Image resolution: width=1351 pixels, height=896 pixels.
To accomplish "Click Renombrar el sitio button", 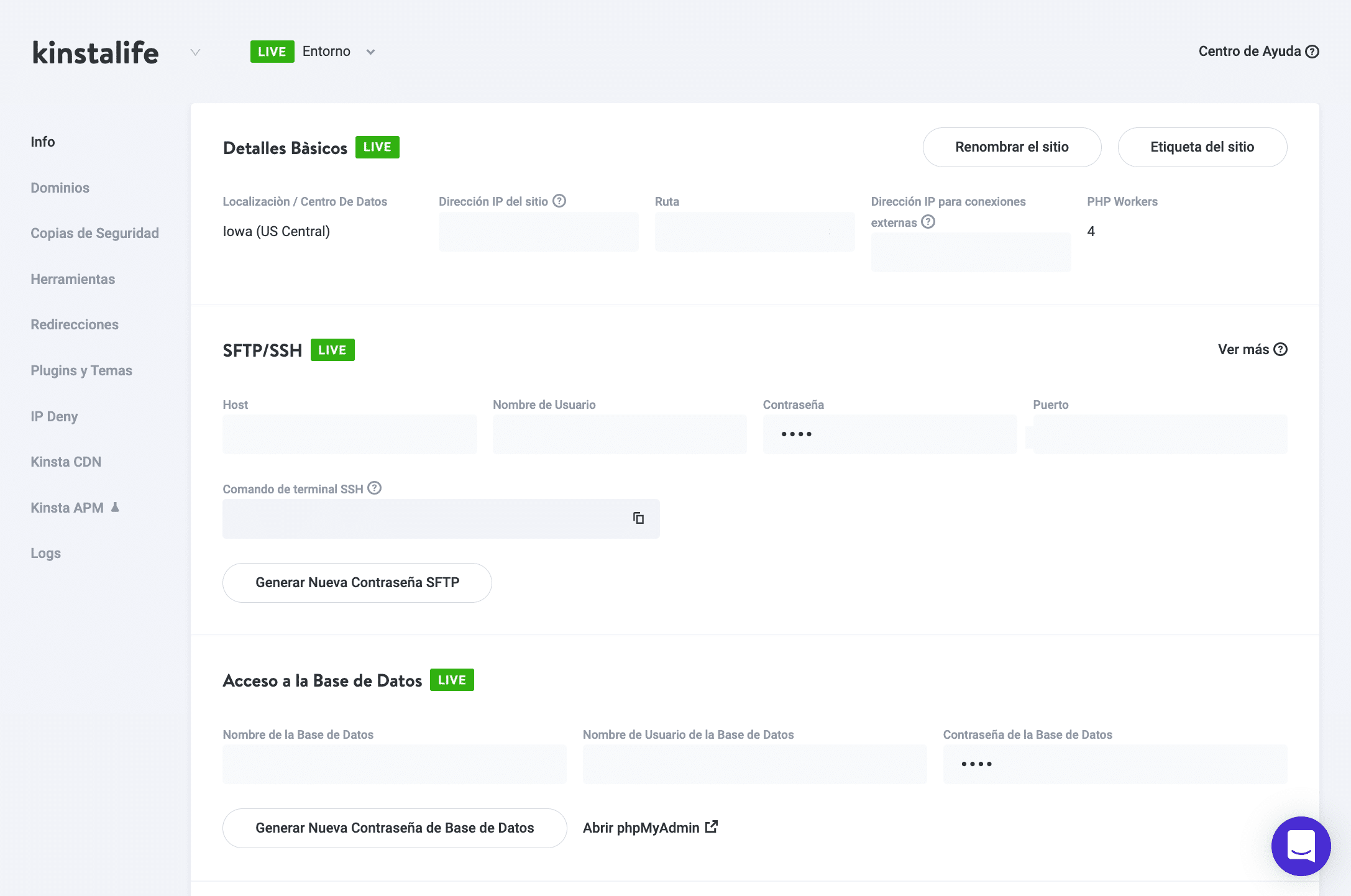I will (1012, 147).
